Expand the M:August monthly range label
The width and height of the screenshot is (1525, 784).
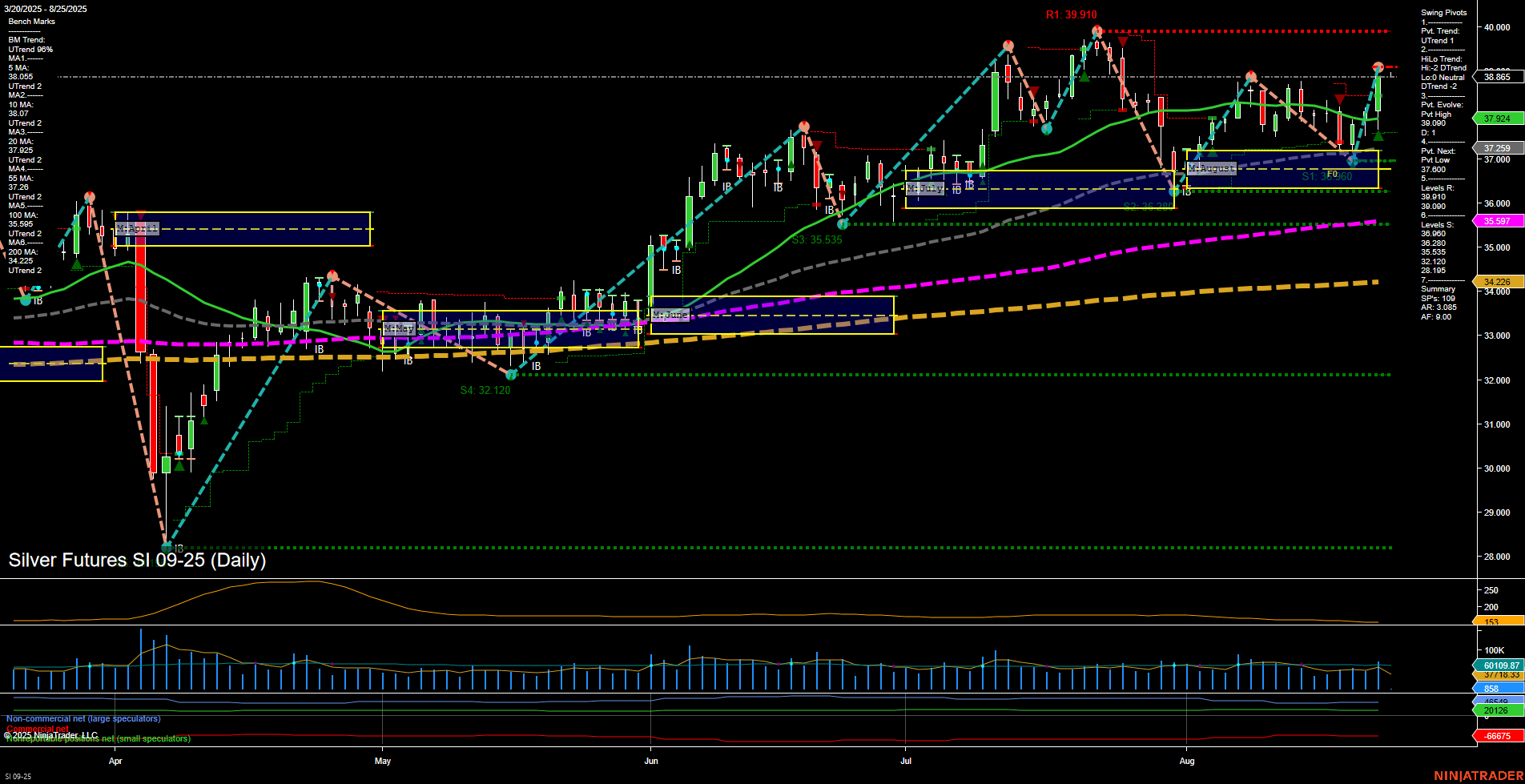[x=1210, y=168]
